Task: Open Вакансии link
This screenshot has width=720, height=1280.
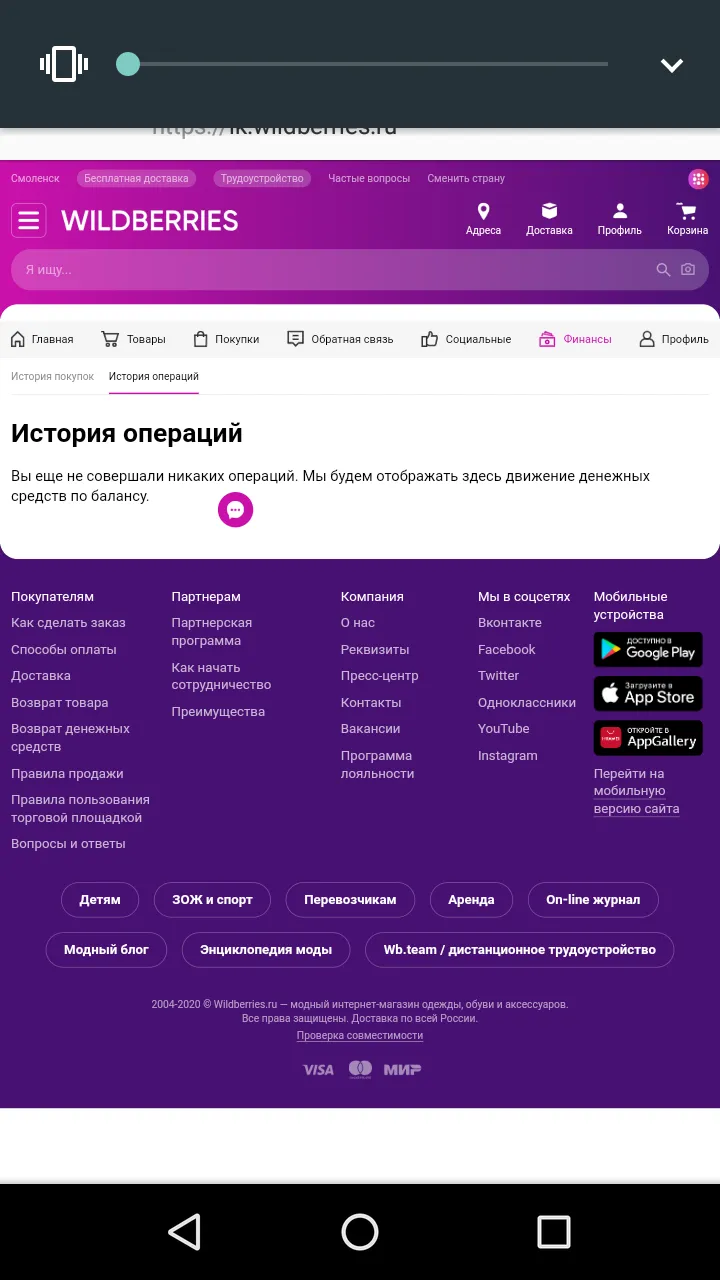Action: (x=370, y=729)
